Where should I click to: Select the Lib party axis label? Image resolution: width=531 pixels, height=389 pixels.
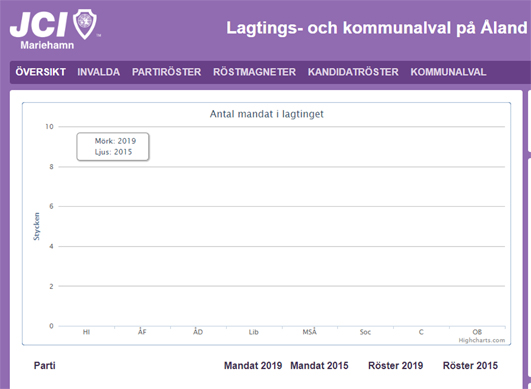pyautogui.click(x=254, y=332)
